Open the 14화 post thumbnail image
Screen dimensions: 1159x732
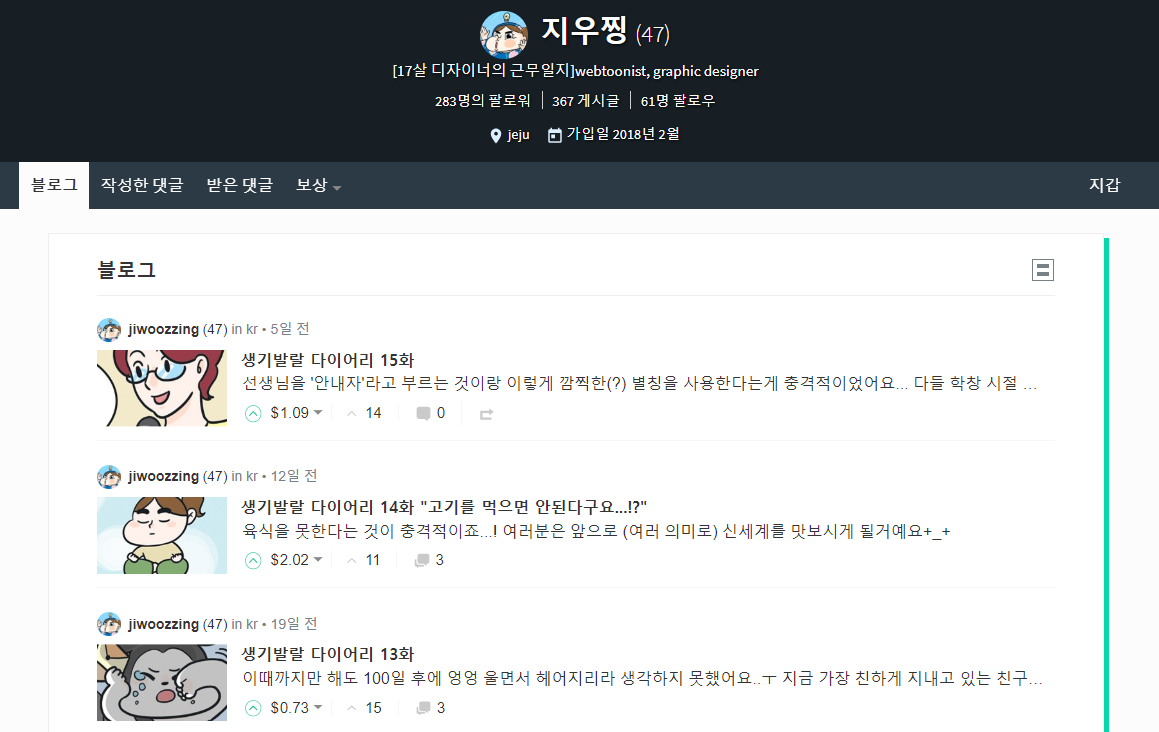162,535
